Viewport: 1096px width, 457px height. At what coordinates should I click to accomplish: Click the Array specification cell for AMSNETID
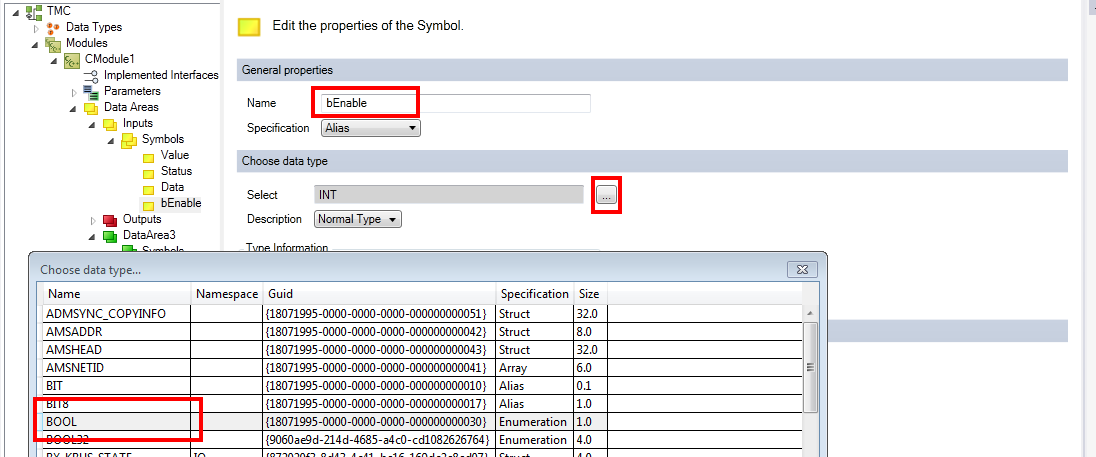[535, 368]
